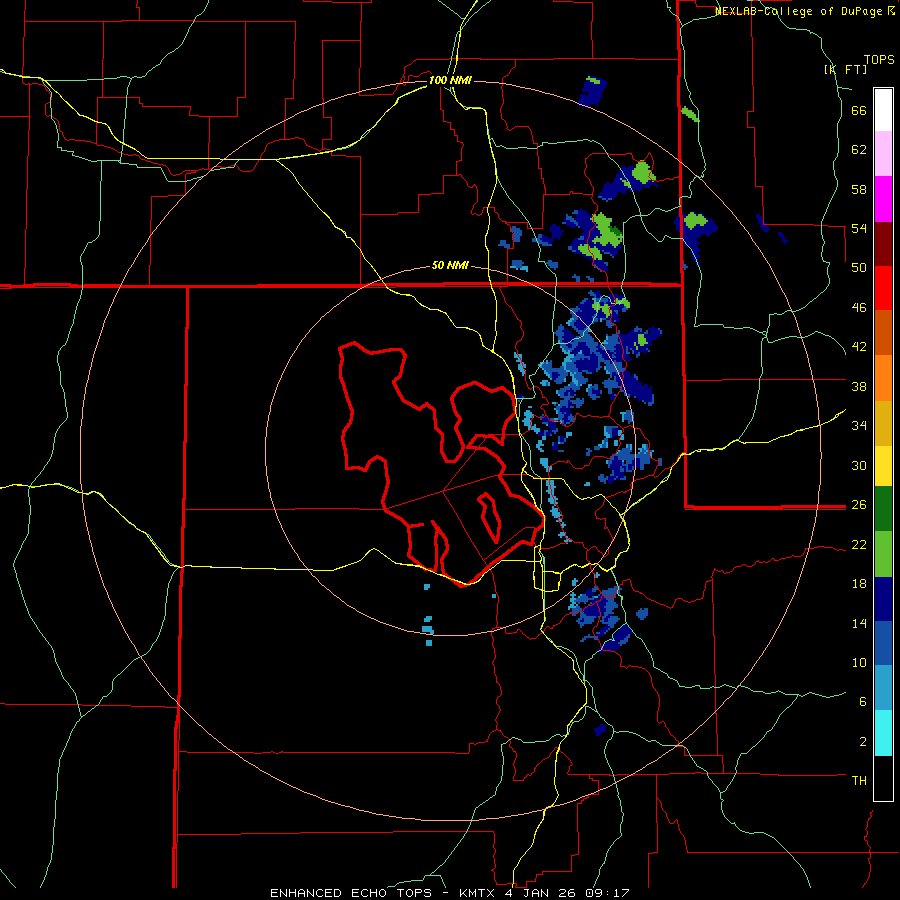Click the light pink 62 kft legend swatch
This screenshot has width=900, height=900.
(x=883, y=153)
